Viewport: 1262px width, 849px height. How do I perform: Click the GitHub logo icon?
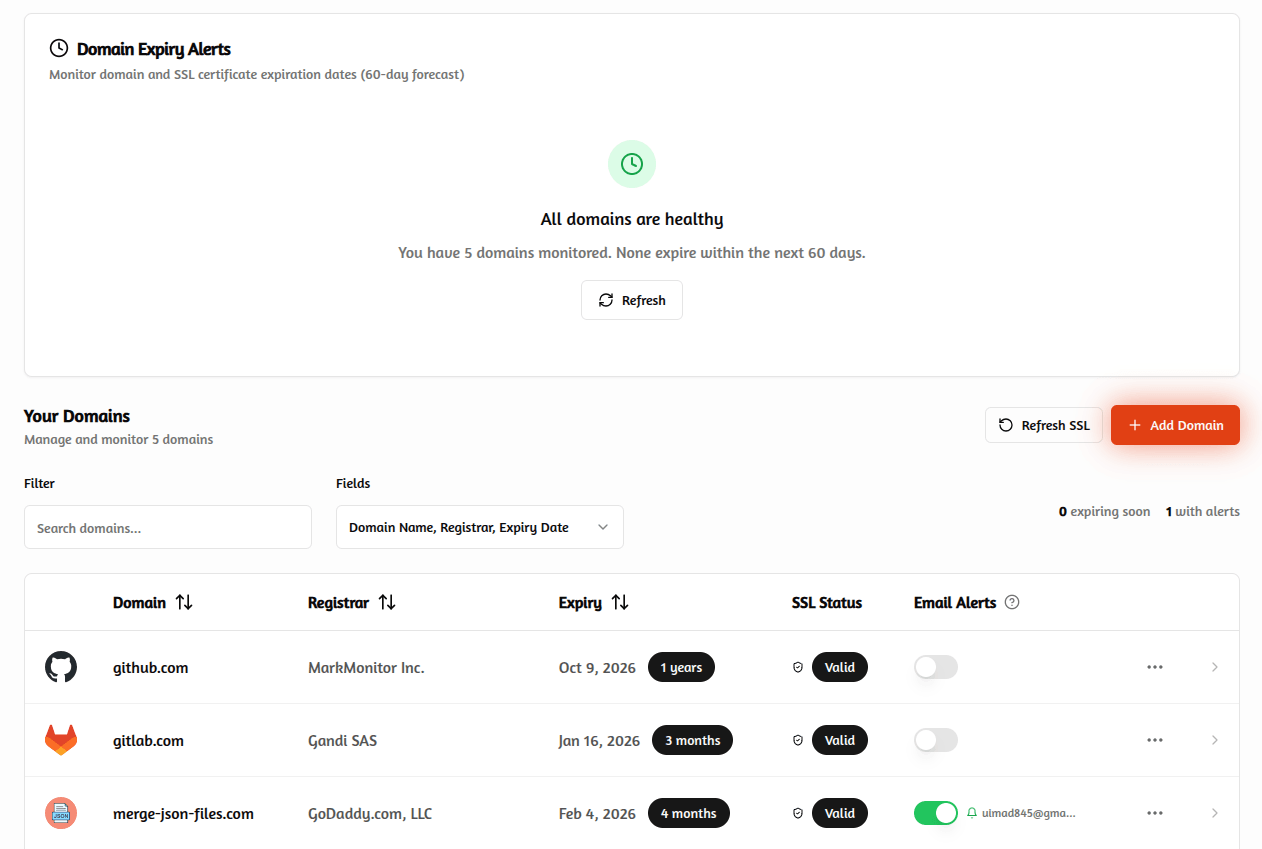click(x=61, y=667)
